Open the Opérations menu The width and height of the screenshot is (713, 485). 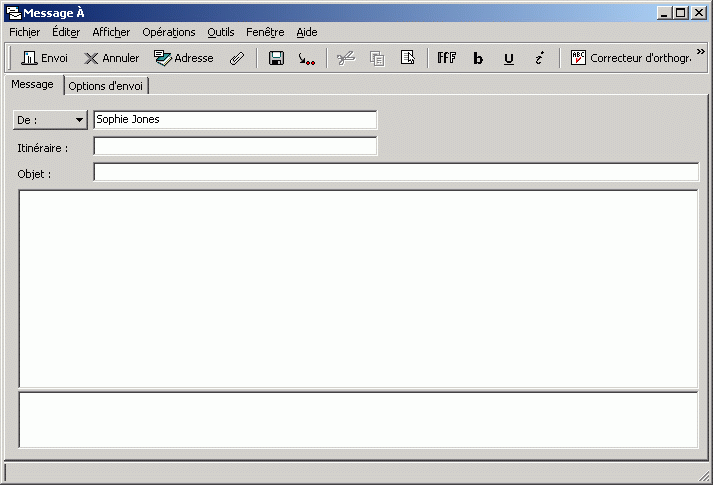click(169, 32)
